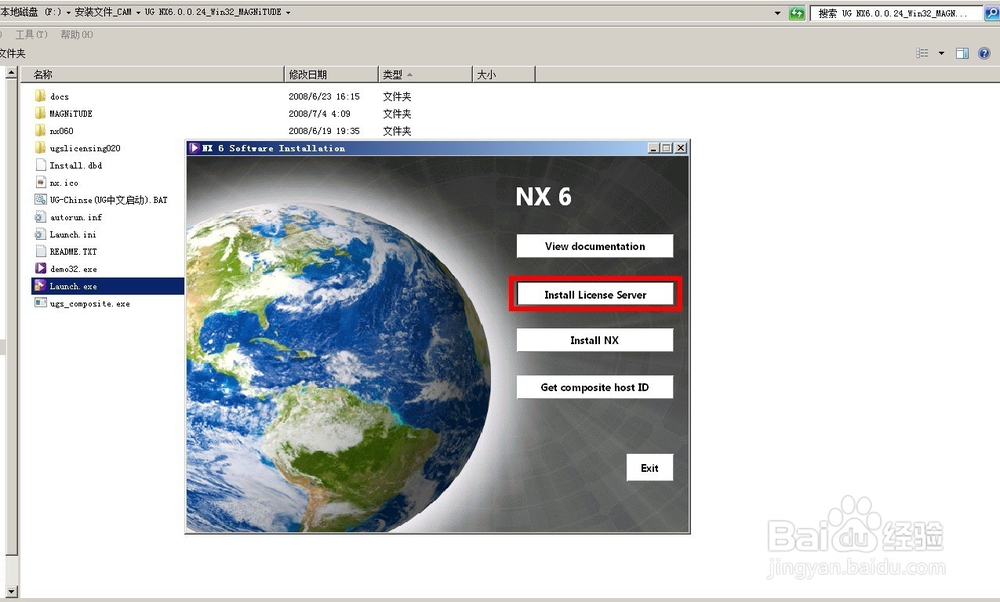Click NX installer title bar icon

193,148
